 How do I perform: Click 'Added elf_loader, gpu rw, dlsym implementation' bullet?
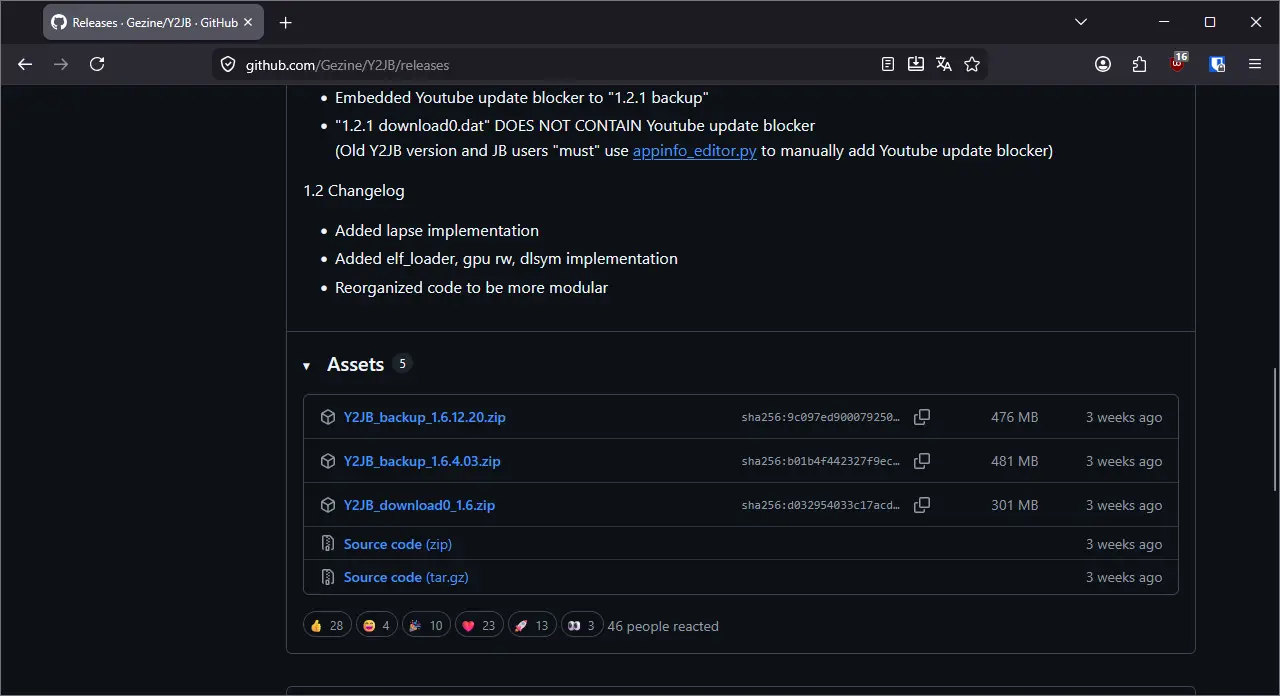click(506, 258)
